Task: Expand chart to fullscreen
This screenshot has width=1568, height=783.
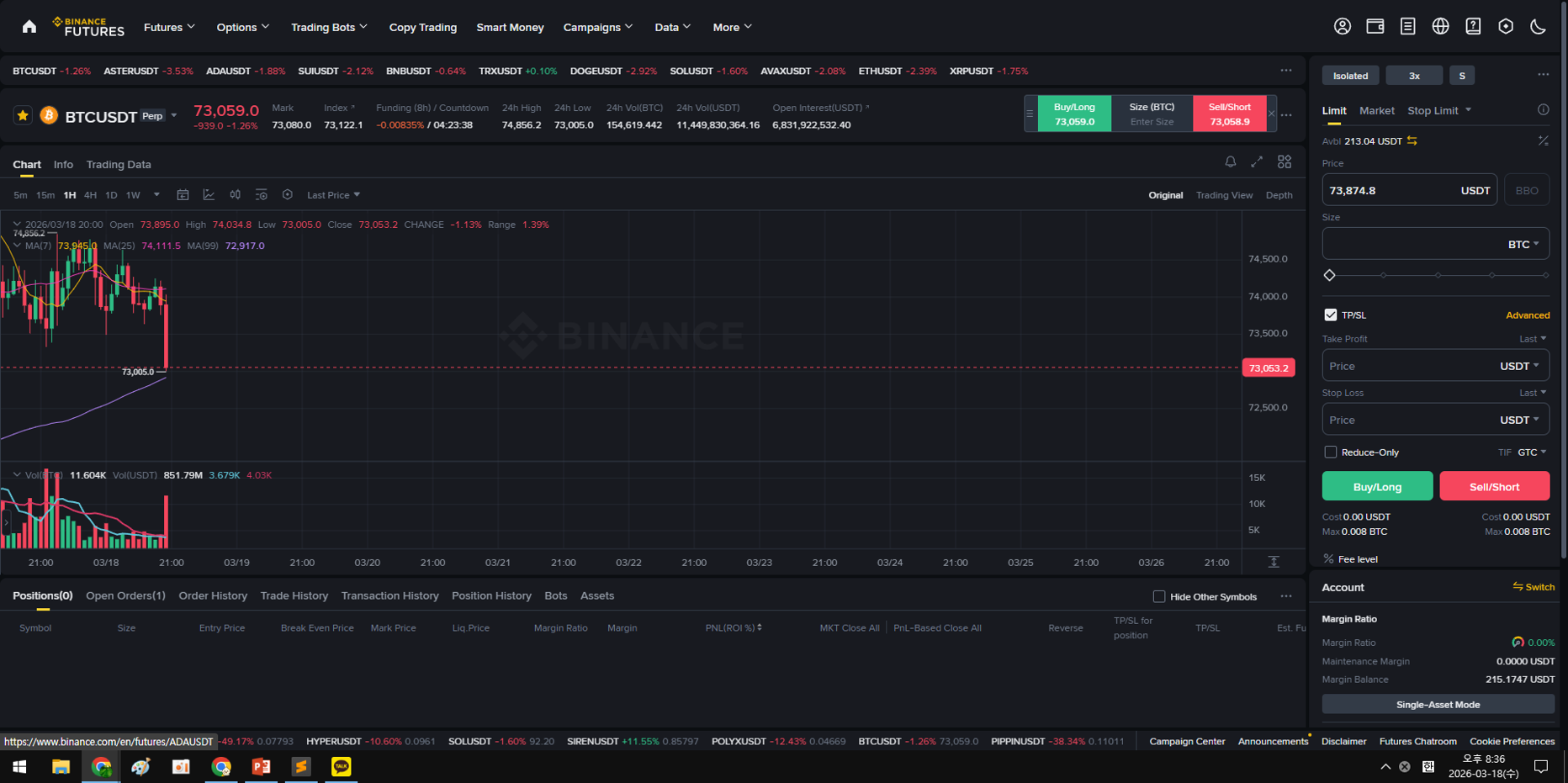Action: [1257, 161]
